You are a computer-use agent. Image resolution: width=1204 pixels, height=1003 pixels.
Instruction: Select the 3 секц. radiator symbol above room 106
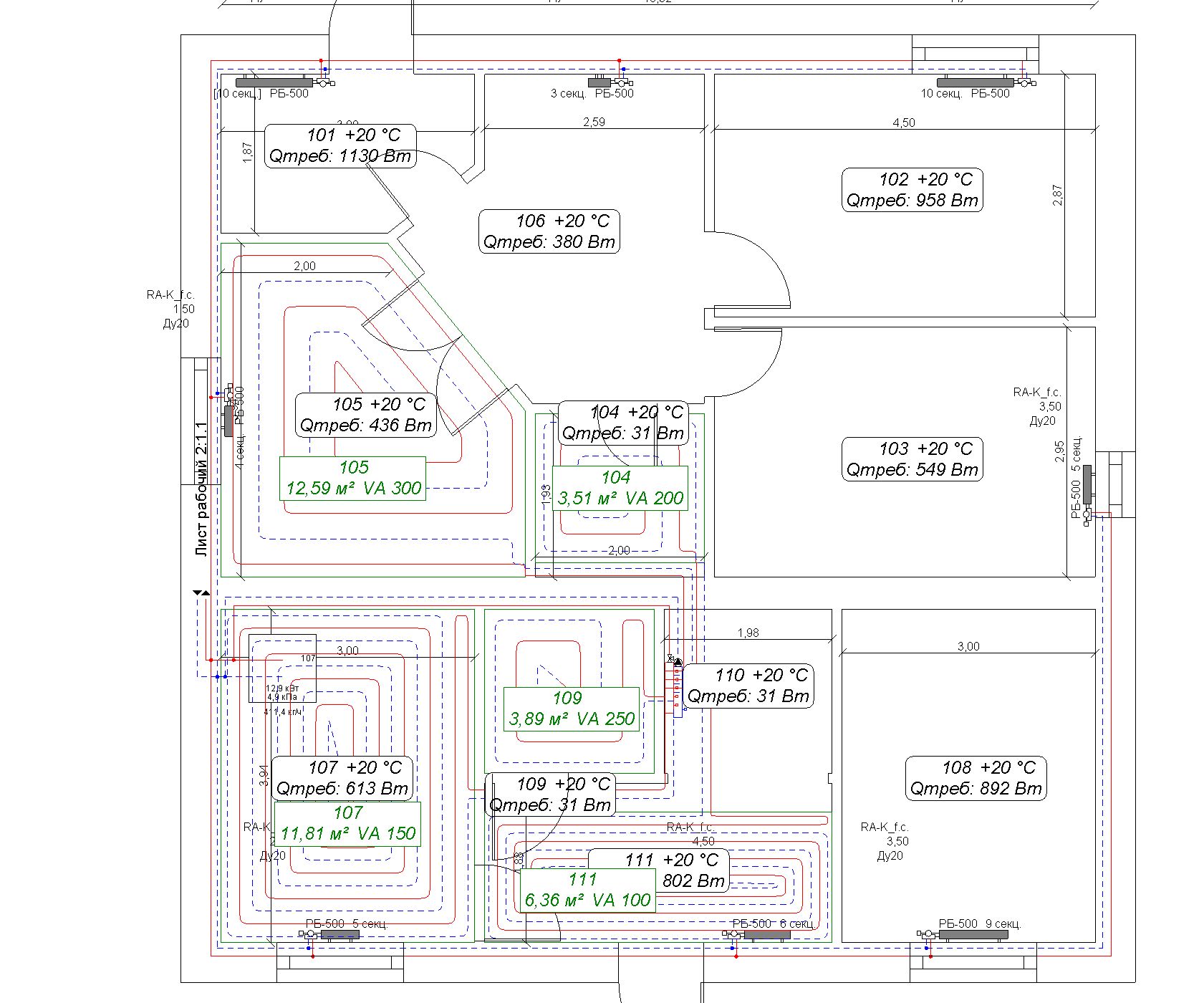click(599, 83)
